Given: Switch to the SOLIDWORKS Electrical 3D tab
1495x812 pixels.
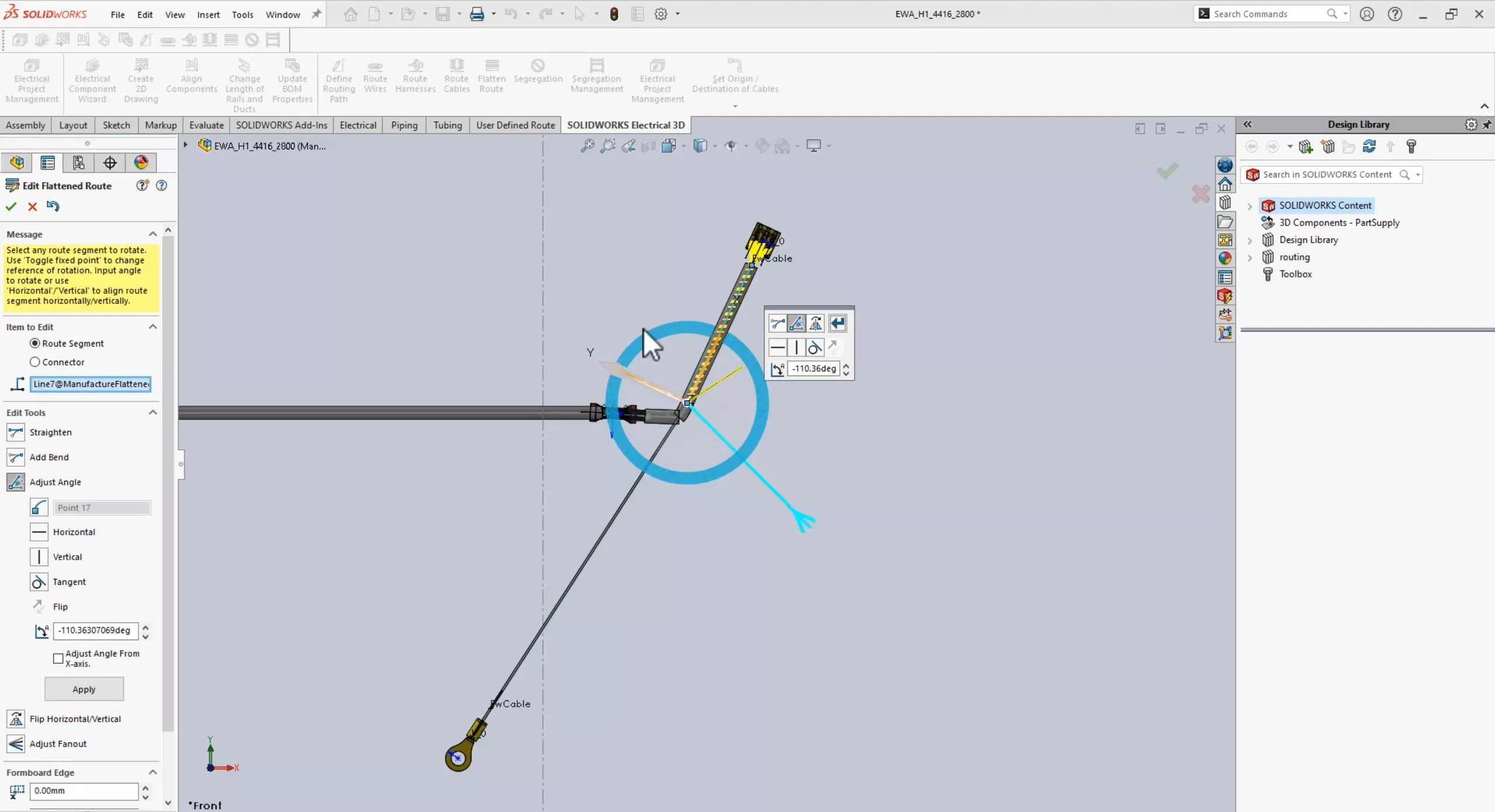Looking at the screenshot, I should point(625,125).
